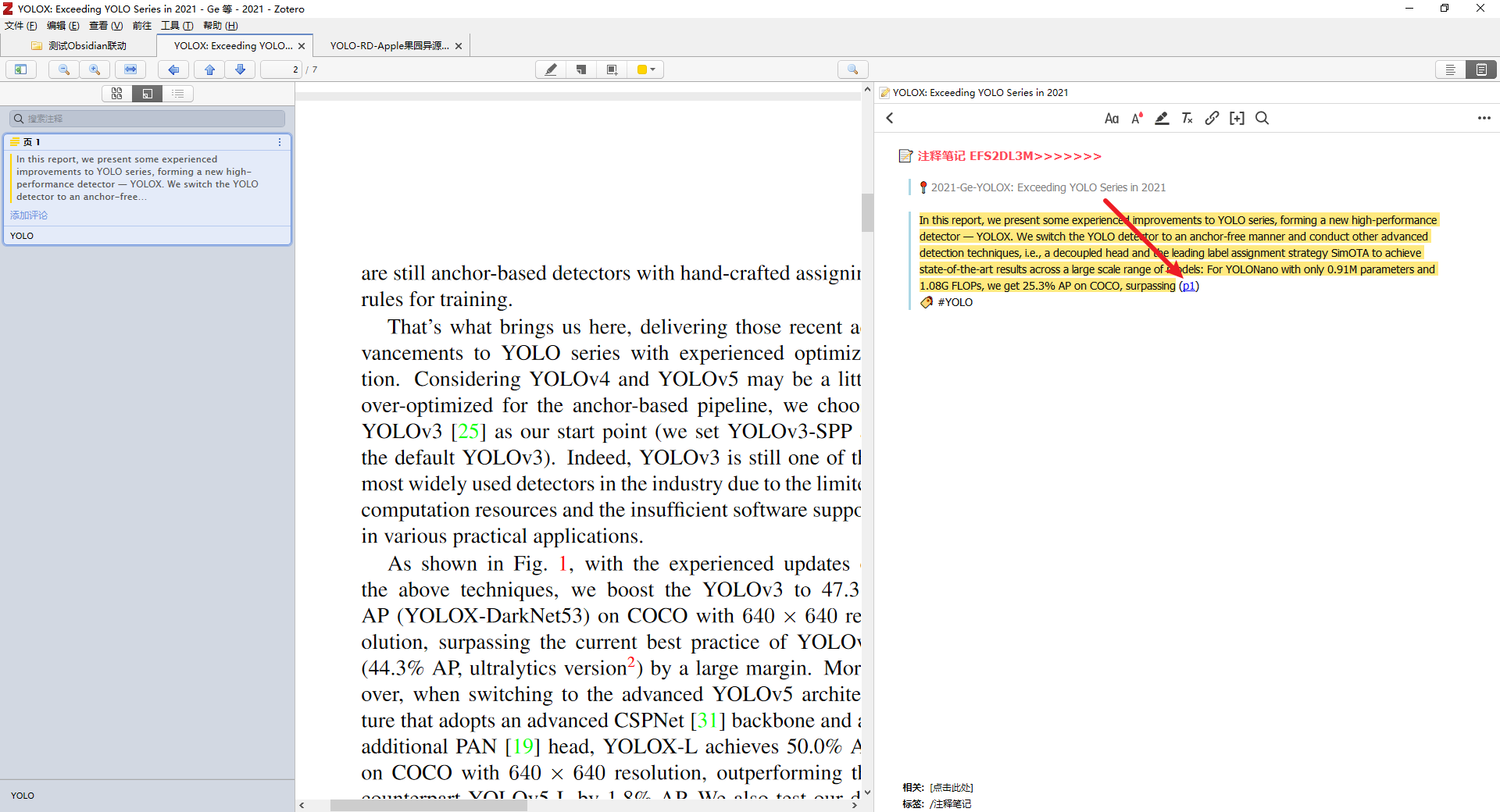Open the note highlight color tool
This screenshot has height=812, width=1500.
click(x=1162, y=118)
